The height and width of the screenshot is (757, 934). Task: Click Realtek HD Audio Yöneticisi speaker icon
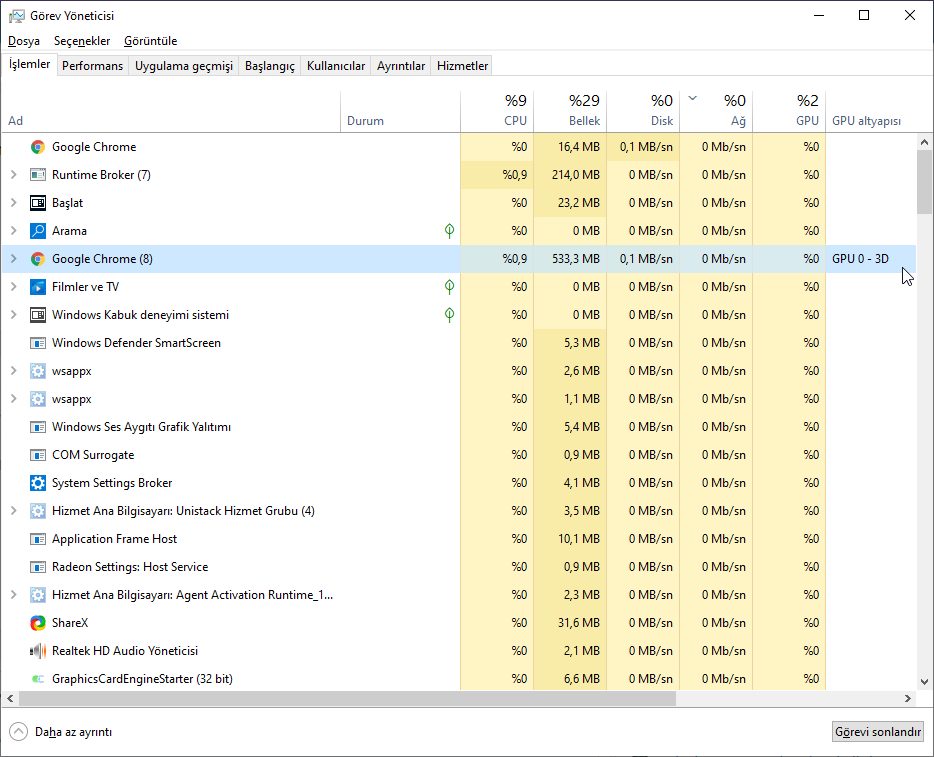(38, 651)
